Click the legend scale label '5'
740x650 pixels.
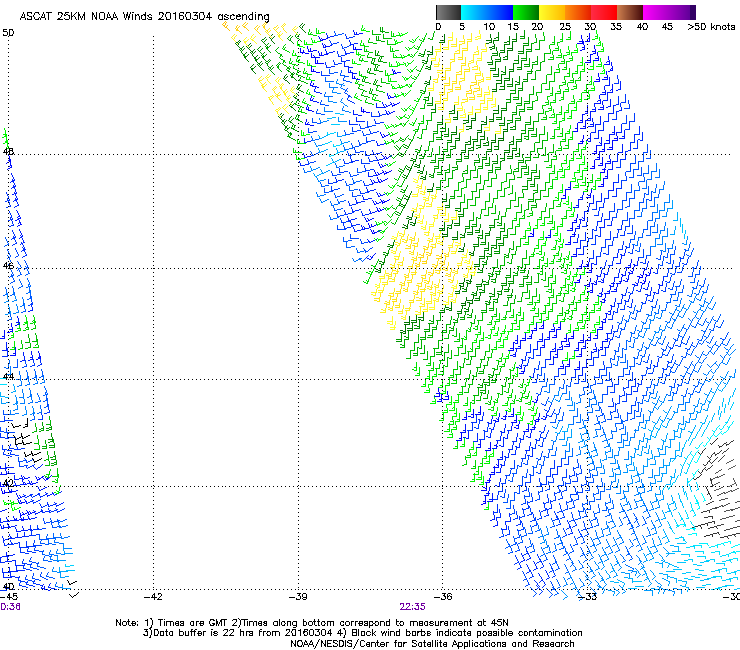[462, 27]
